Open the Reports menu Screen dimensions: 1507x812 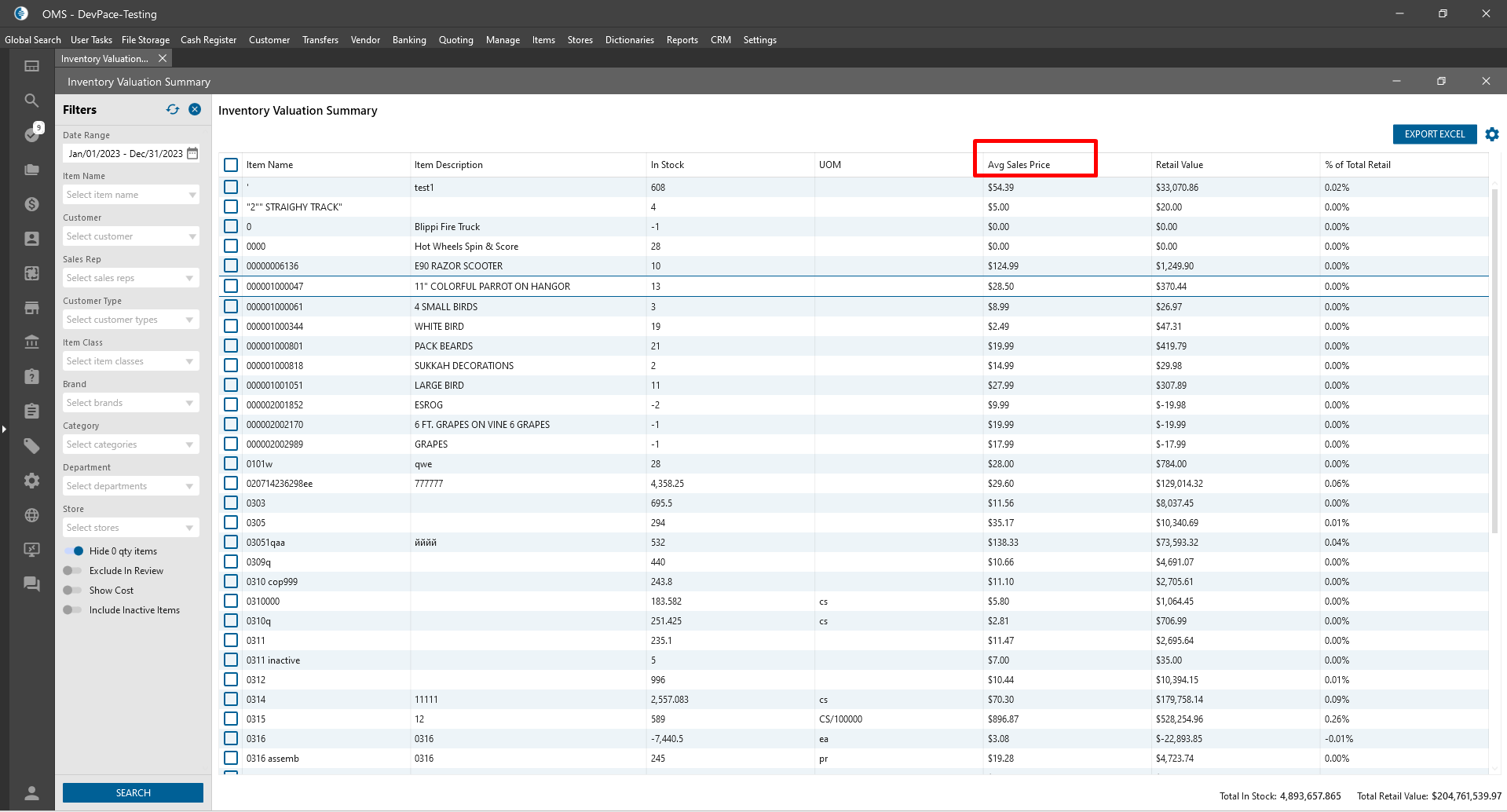(x=682, y=40)
